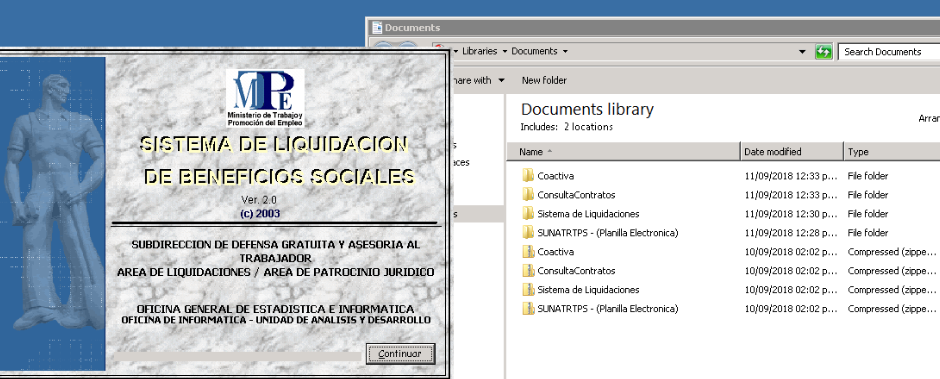
Task: Click the '2 locations' link
Action: click(588, 127)
